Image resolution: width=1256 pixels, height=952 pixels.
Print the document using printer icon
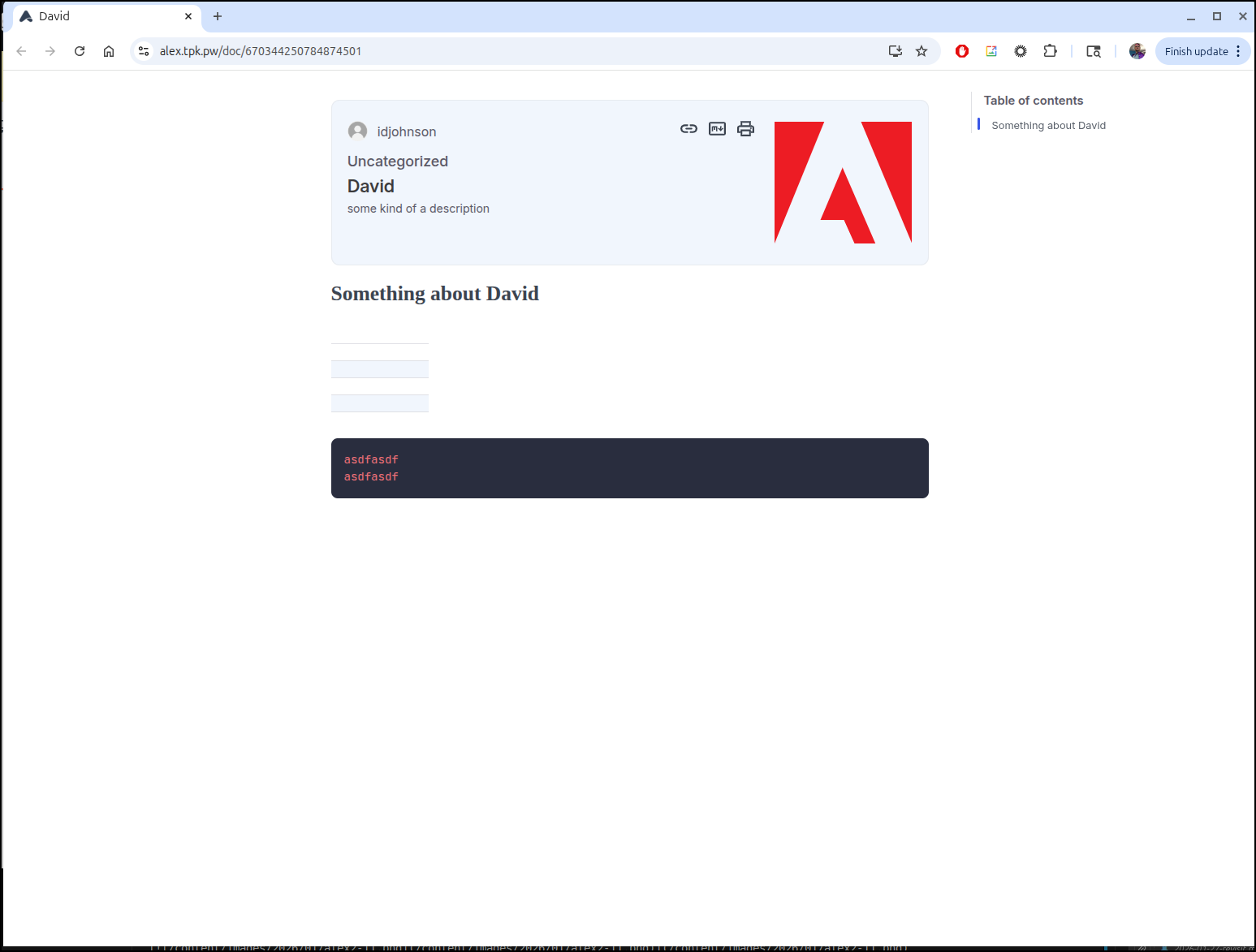(745, 128)
